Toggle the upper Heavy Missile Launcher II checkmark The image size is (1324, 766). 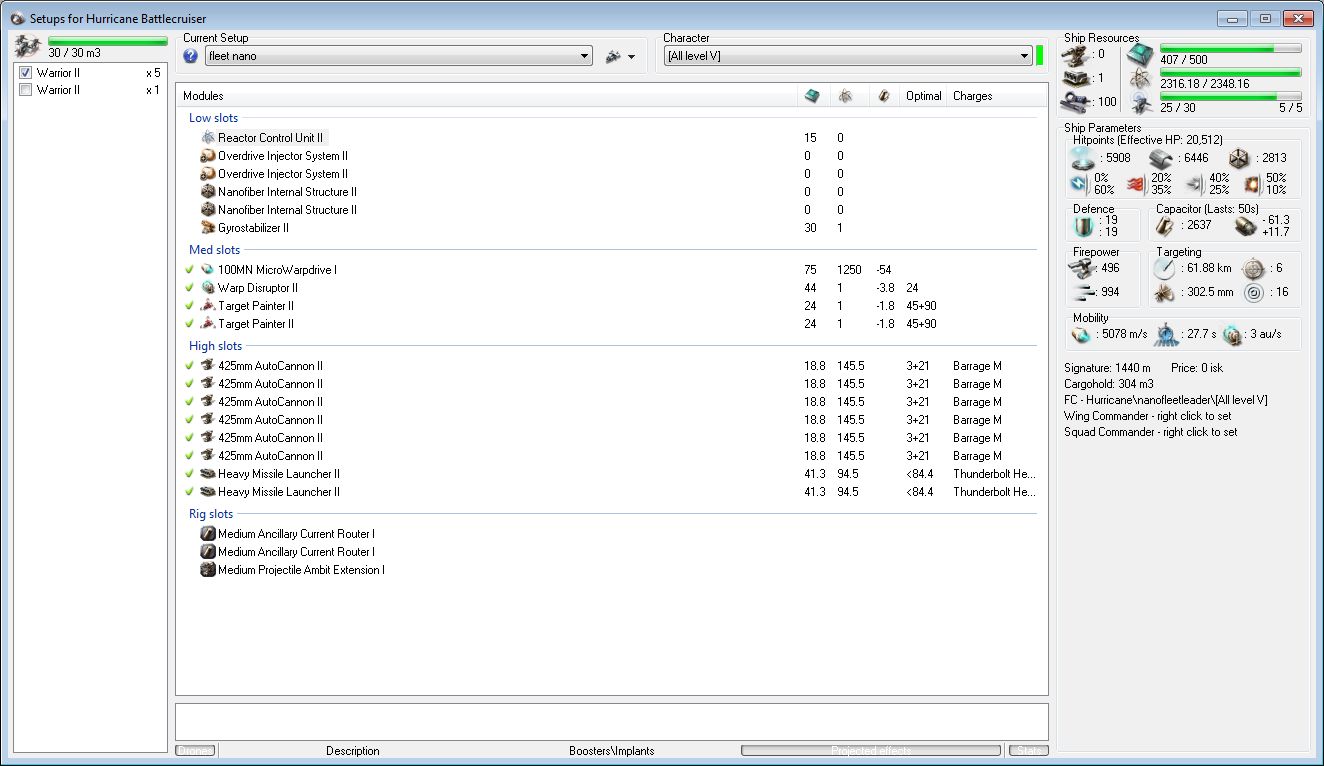tap(189, 474)
